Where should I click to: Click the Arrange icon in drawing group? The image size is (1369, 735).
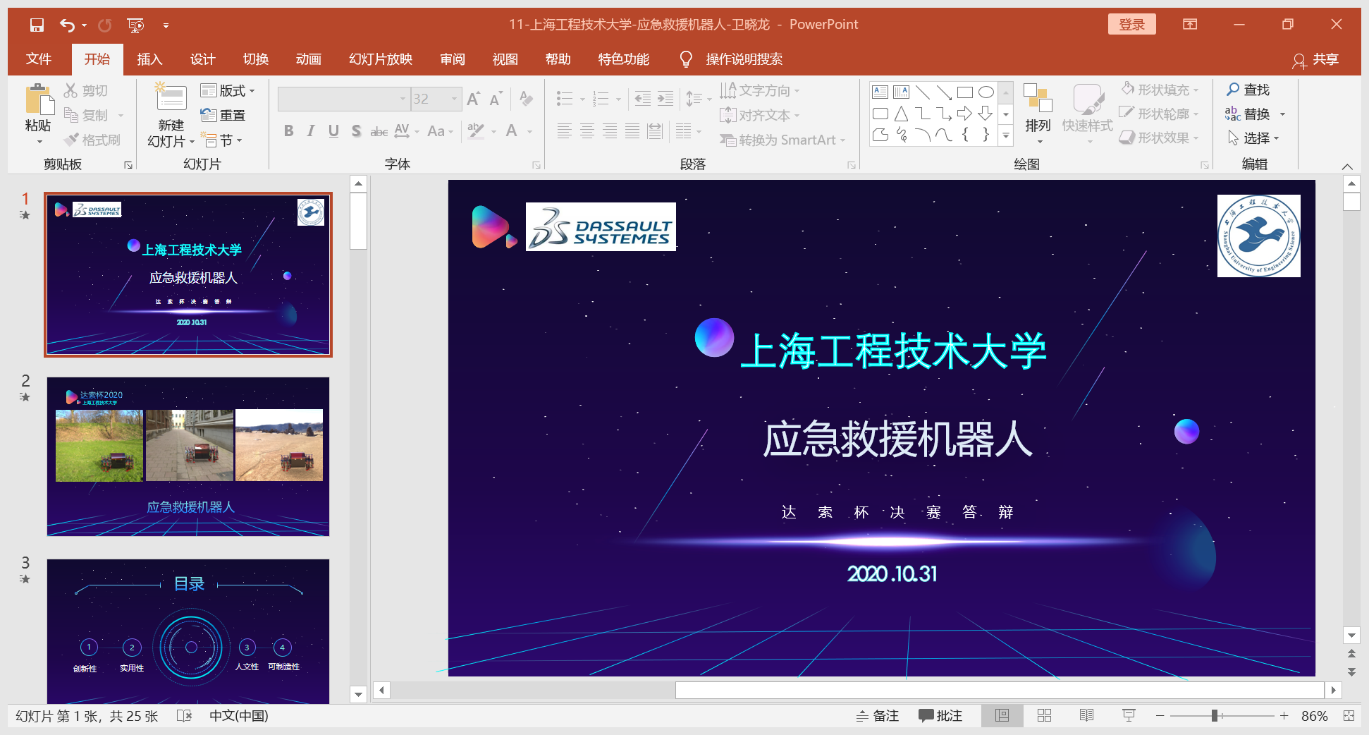tap(1038, 100)
